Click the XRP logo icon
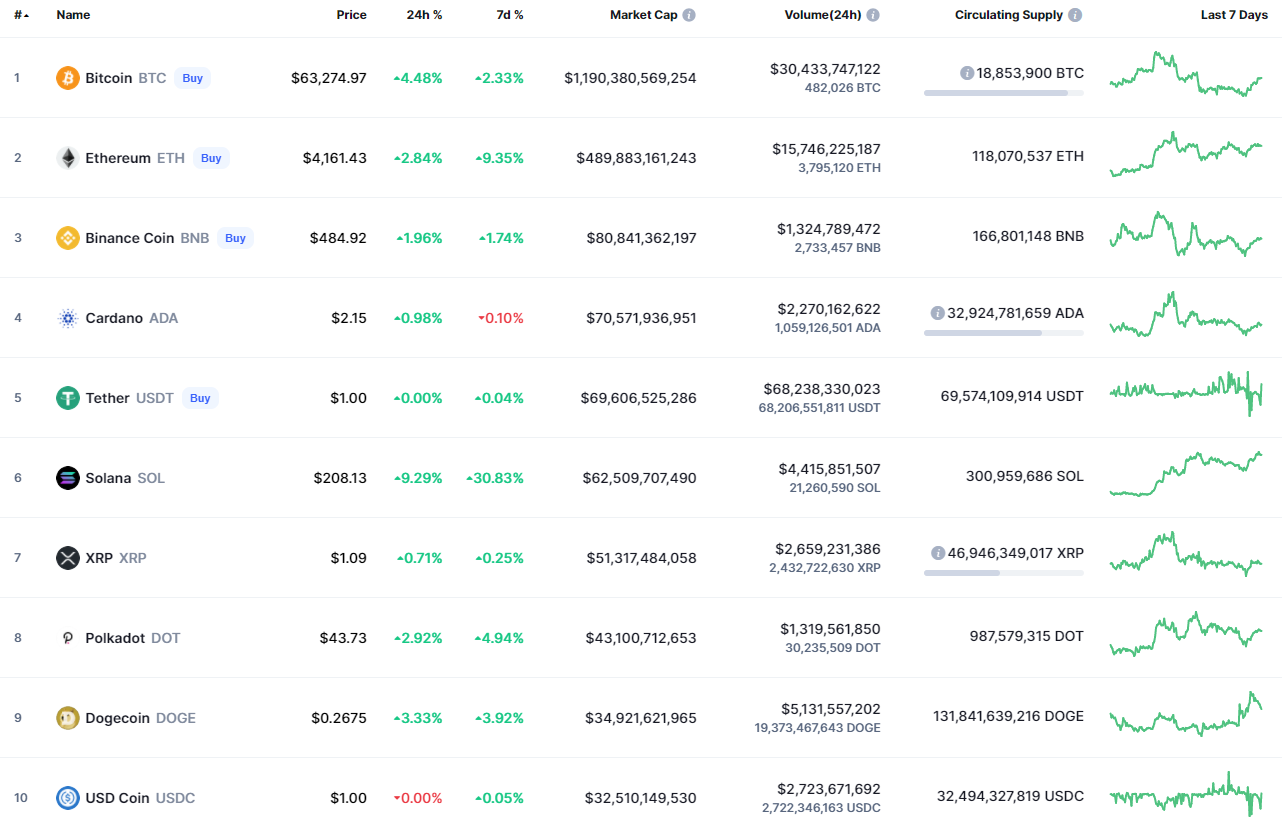 68,558
